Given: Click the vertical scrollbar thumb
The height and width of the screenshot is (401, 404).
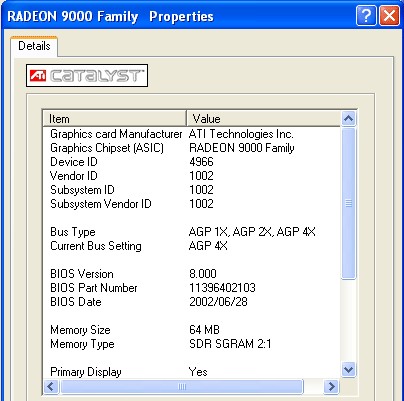Looking at the screenshot, I should (348, 203).
